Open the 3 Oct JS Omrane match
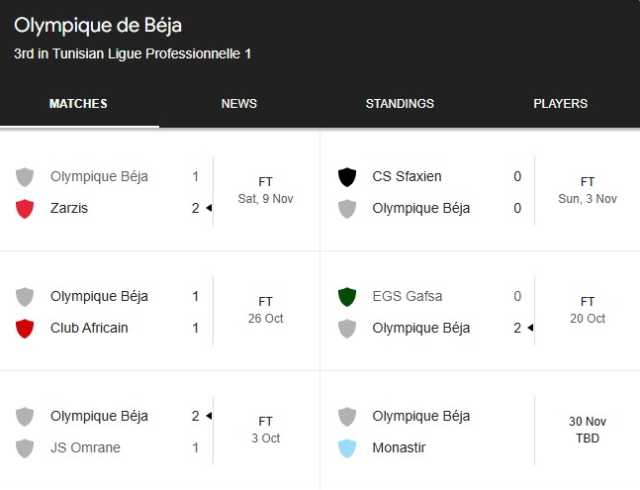 tap(160, 431)
